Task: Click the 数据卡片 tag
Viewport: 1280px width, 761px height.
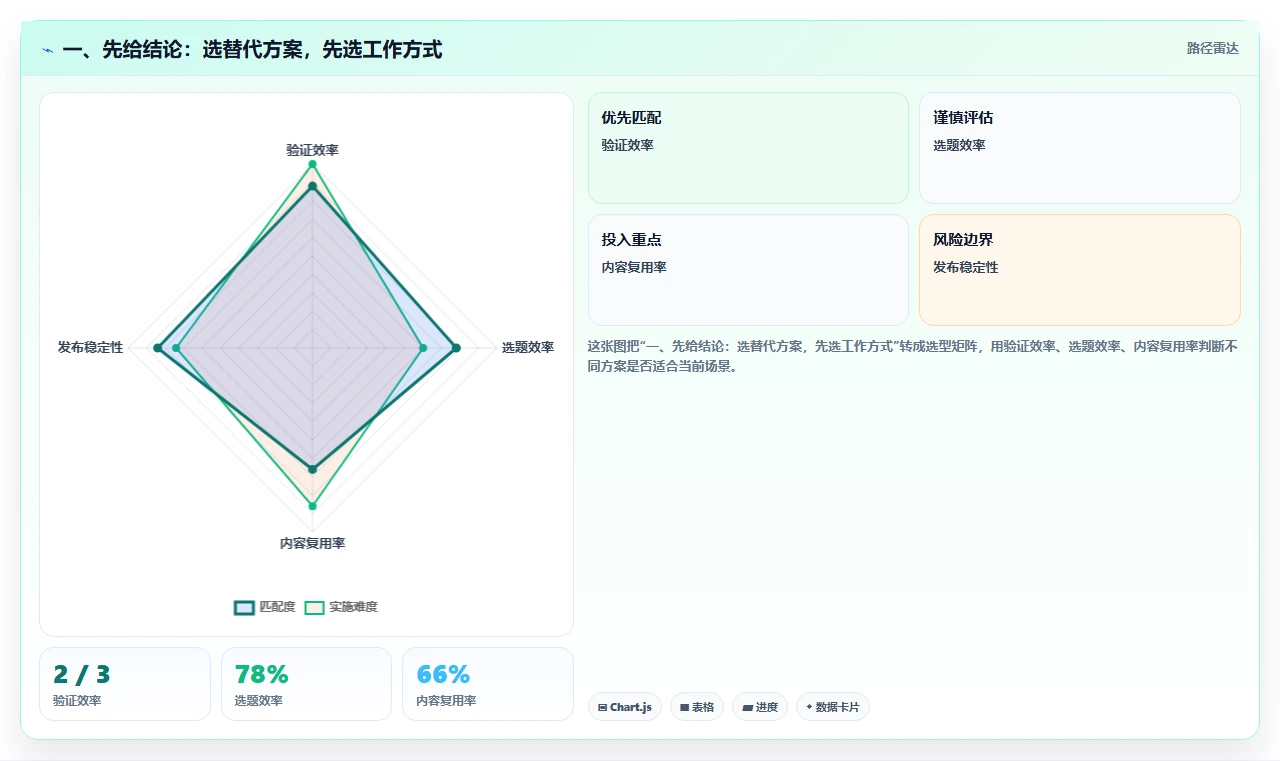Action: pyautogui.click(x=833, y=707)
